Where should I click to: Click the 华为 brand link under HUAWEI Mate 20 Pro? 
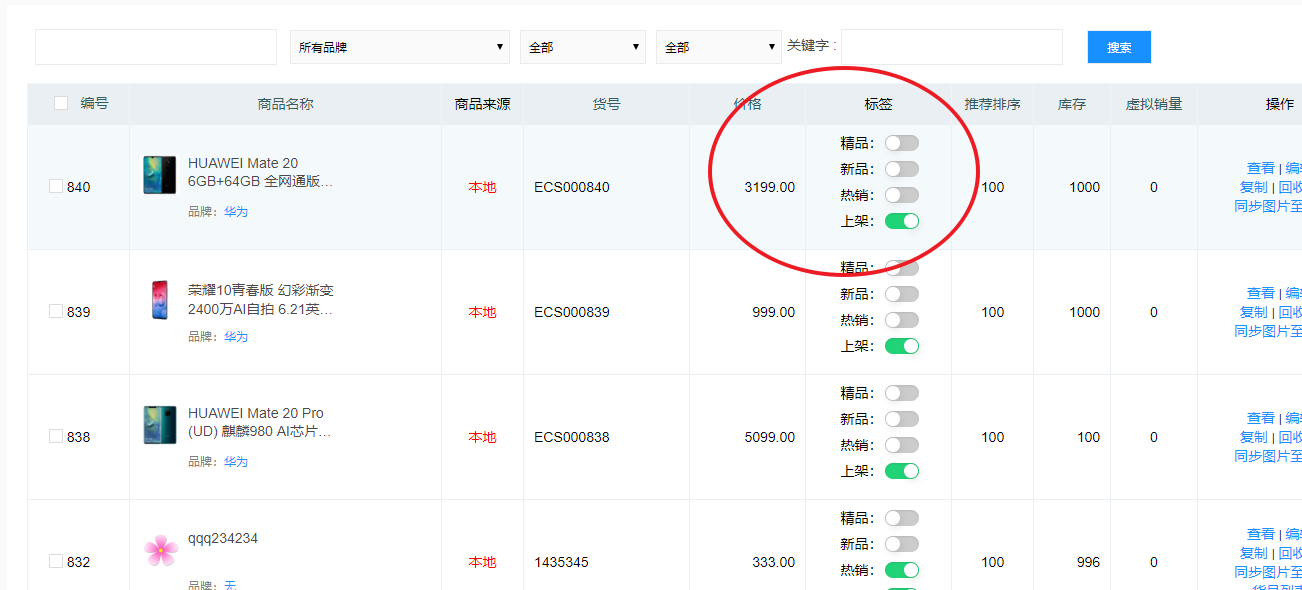pos(236,462)
